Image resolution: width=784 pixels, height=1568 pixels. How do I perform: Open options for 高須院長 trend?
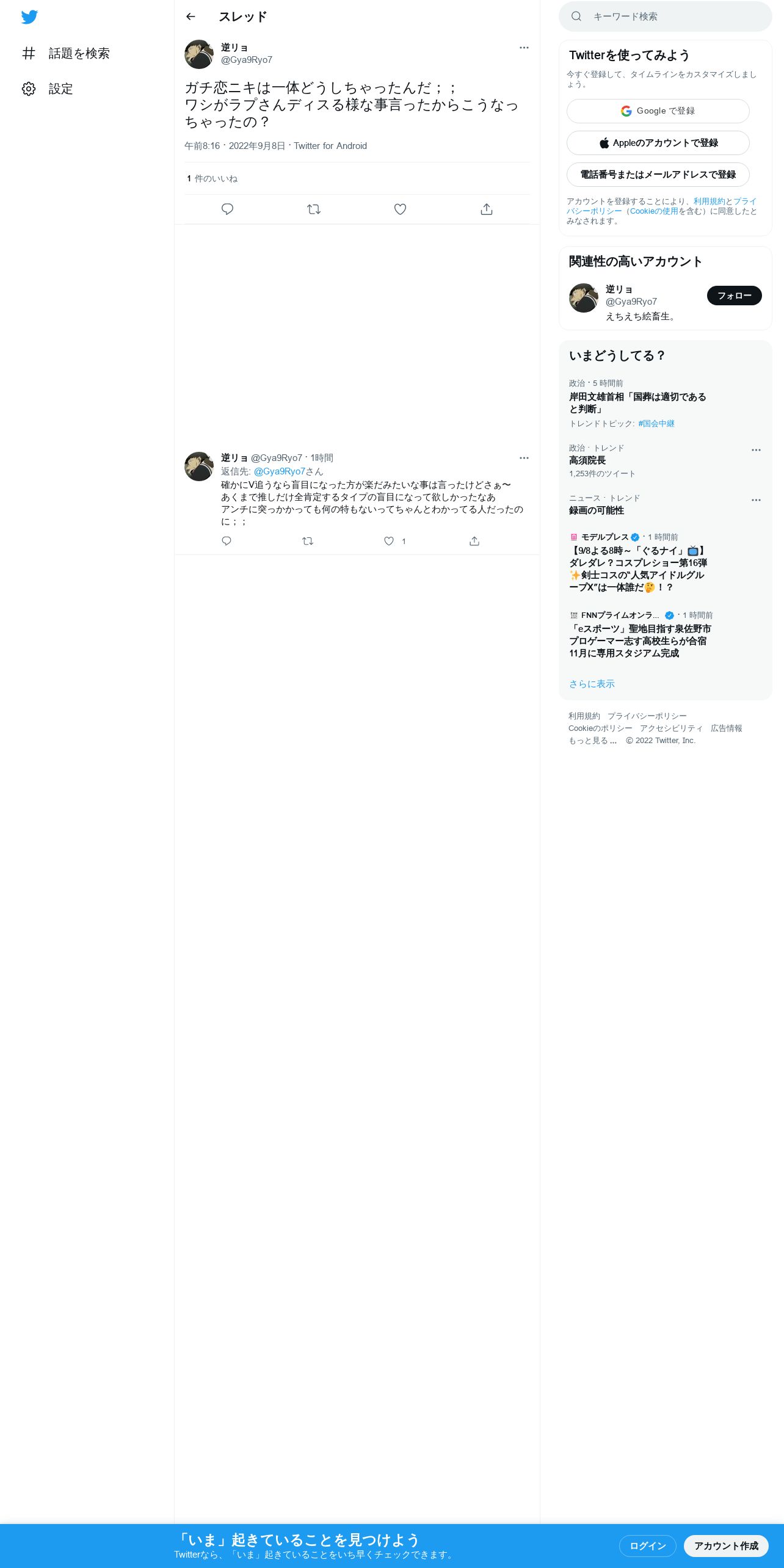tap(756, 450)
